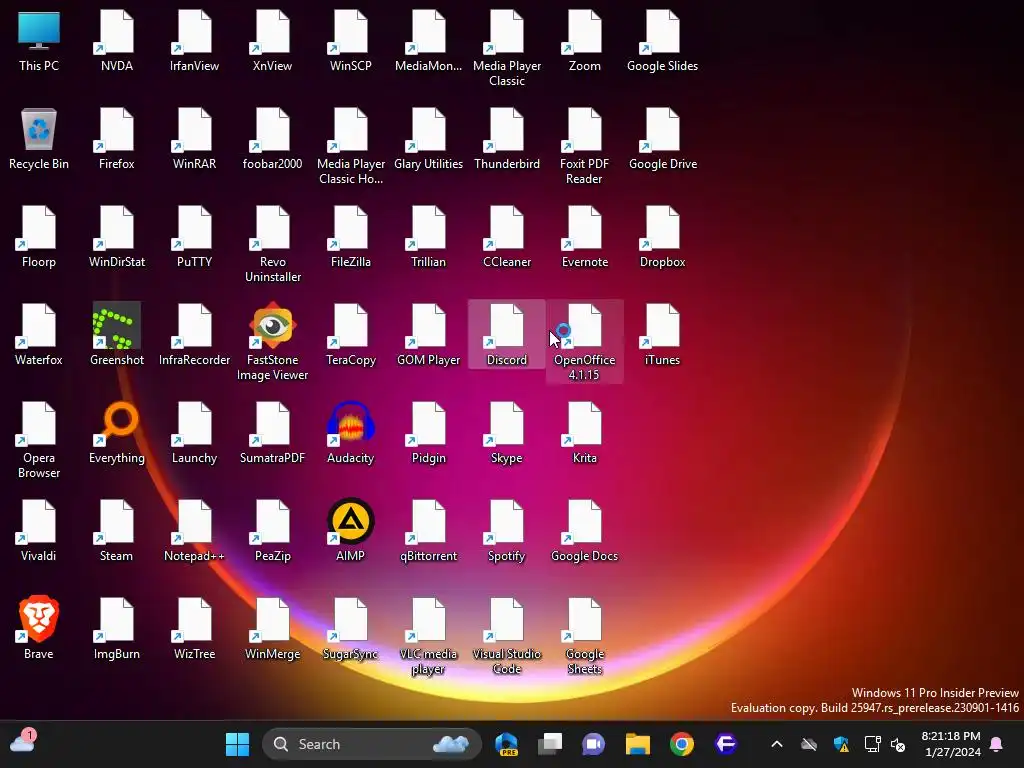Screen dimensions: 1024x768
Task: Select the OpenOffice 4.1.15 shortcut
Action: 584,342
